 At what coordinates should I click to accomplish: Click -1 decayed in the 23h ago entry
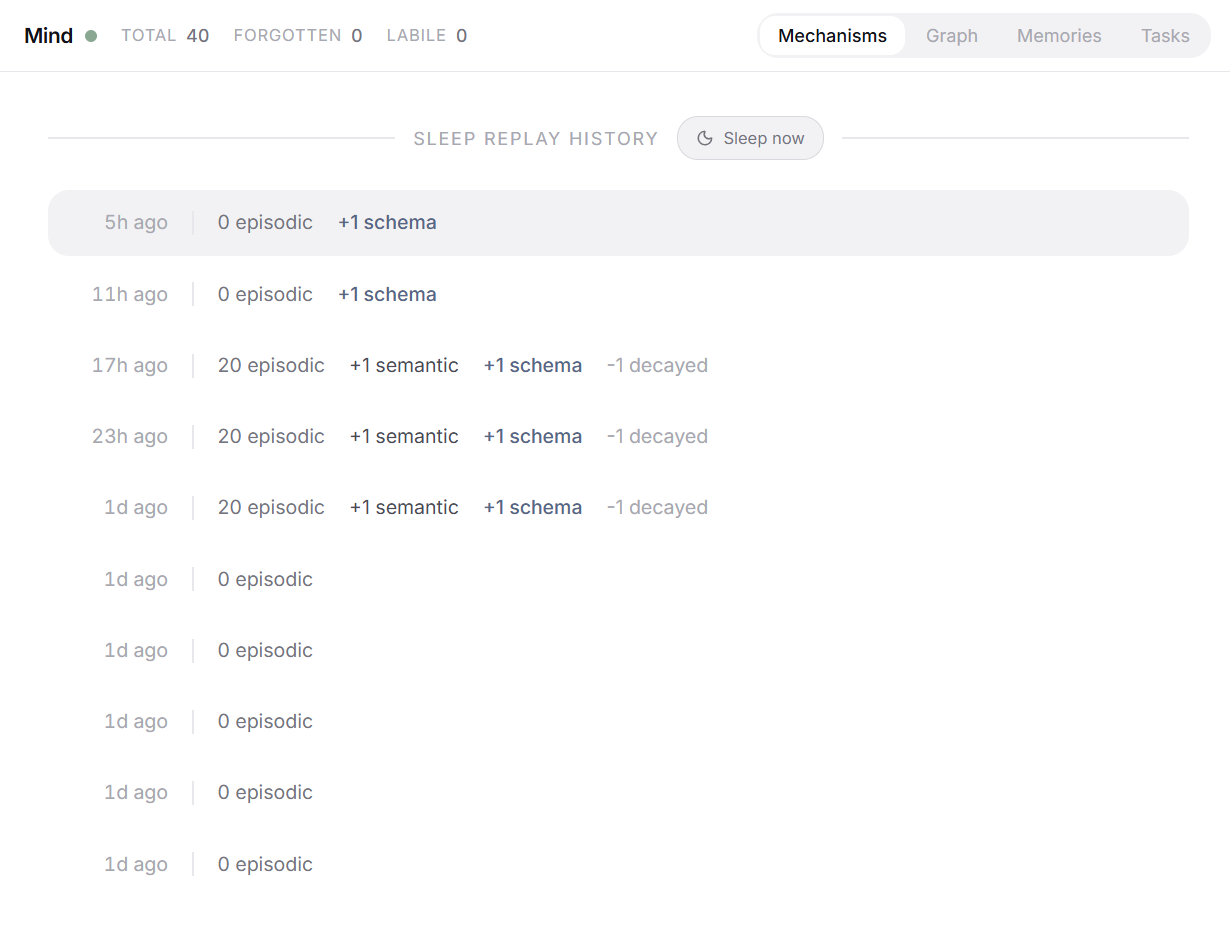click(657, 436)
